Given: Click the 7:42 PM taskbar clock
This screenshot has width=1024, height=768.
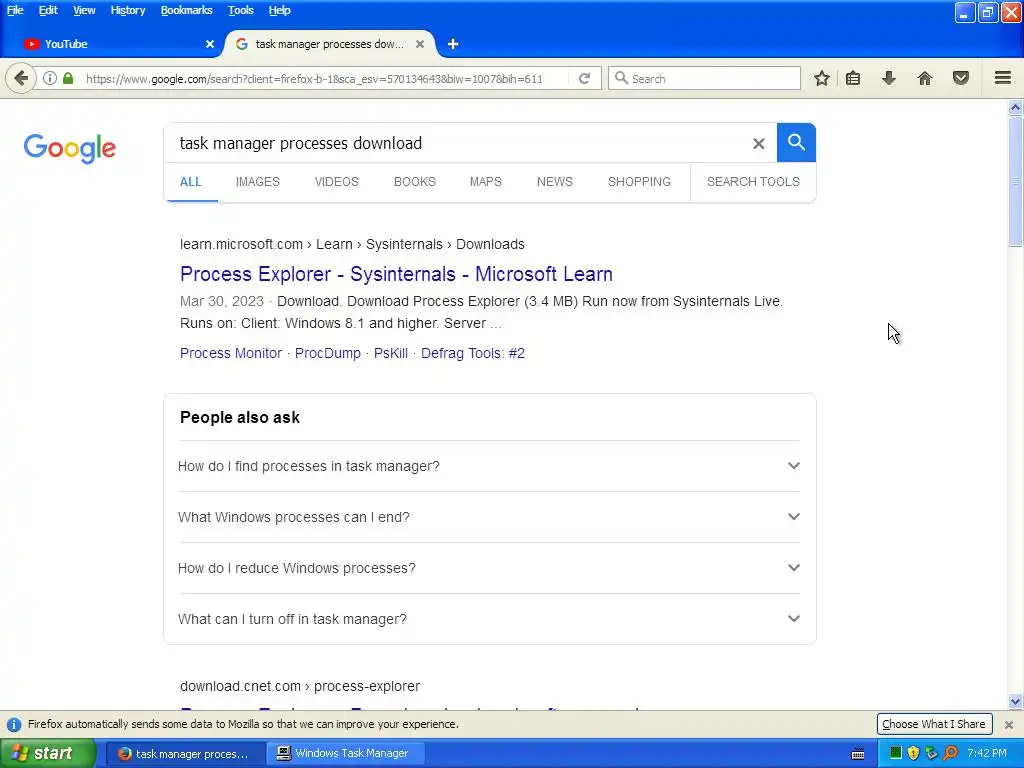Looking at the screenshot, I should 987,753.
